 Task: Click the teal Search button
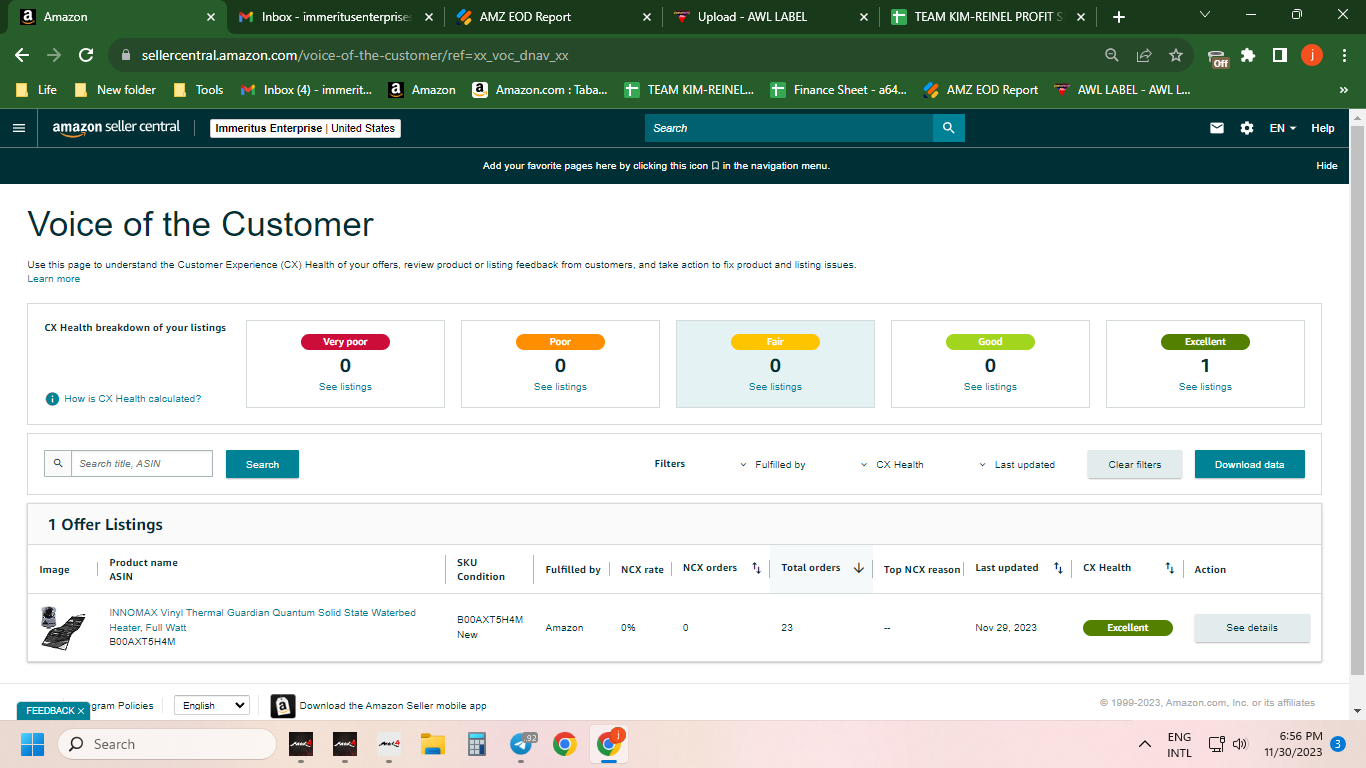pos(262,464)
